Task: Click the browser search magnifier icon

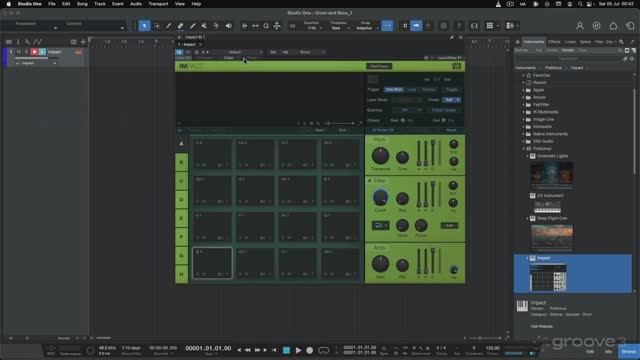Action: [621, 42]
